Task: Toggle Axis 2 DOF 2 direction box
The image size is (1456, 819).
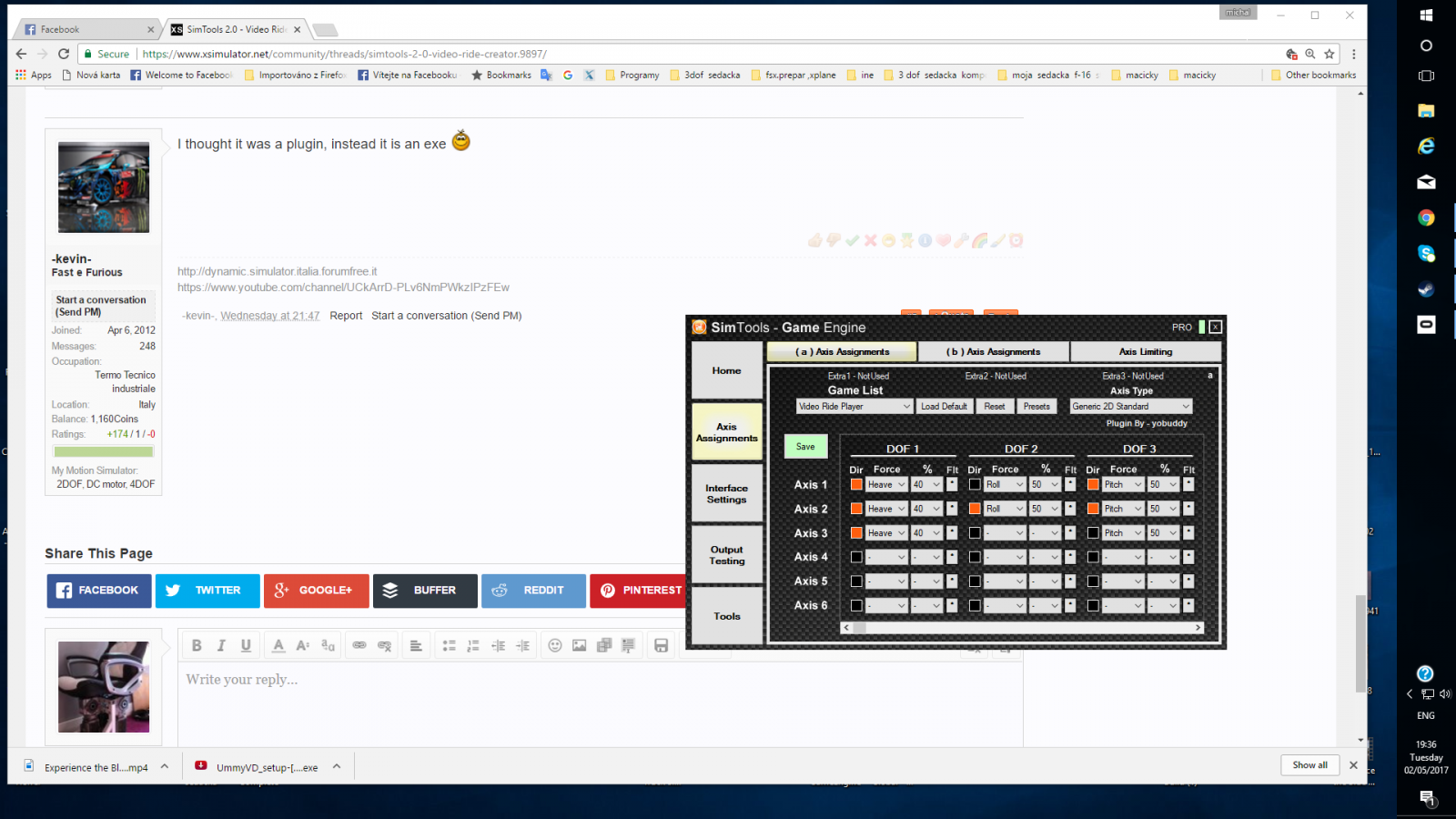Action: 975,509
